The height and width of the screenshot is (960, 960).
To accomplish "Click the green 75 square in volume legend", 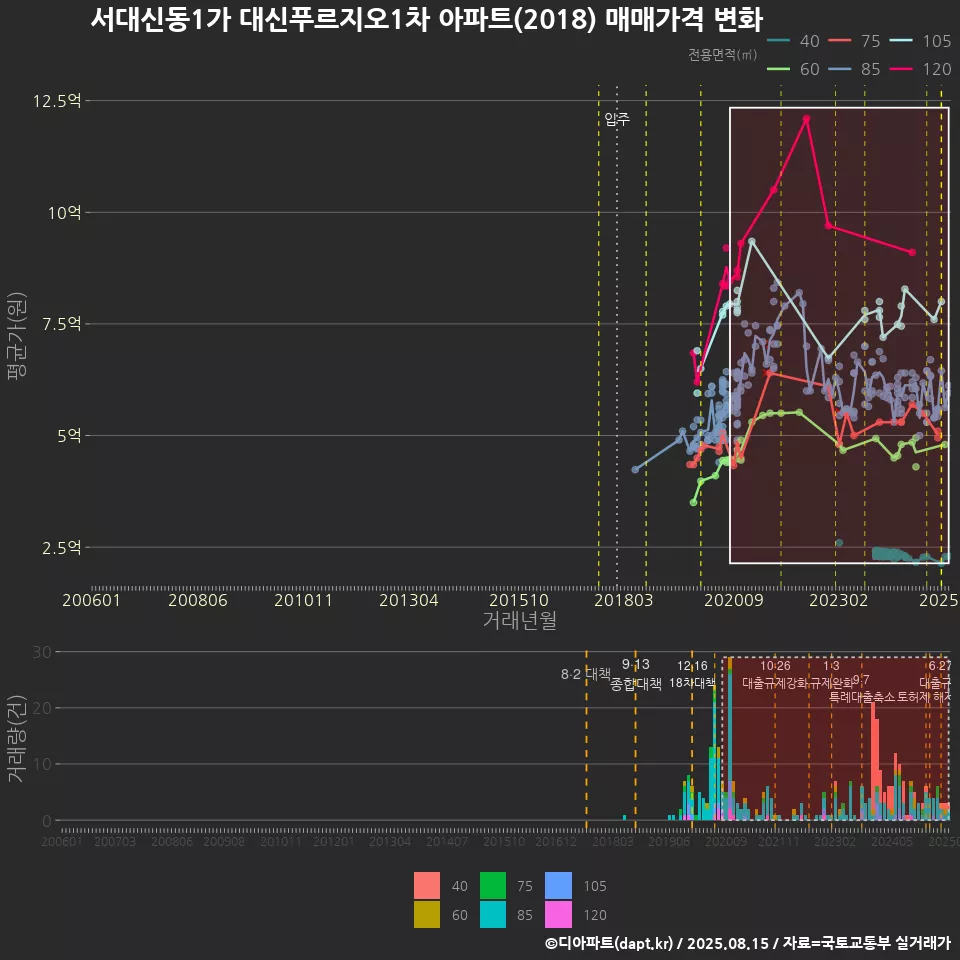I will [x=493, y=885].
